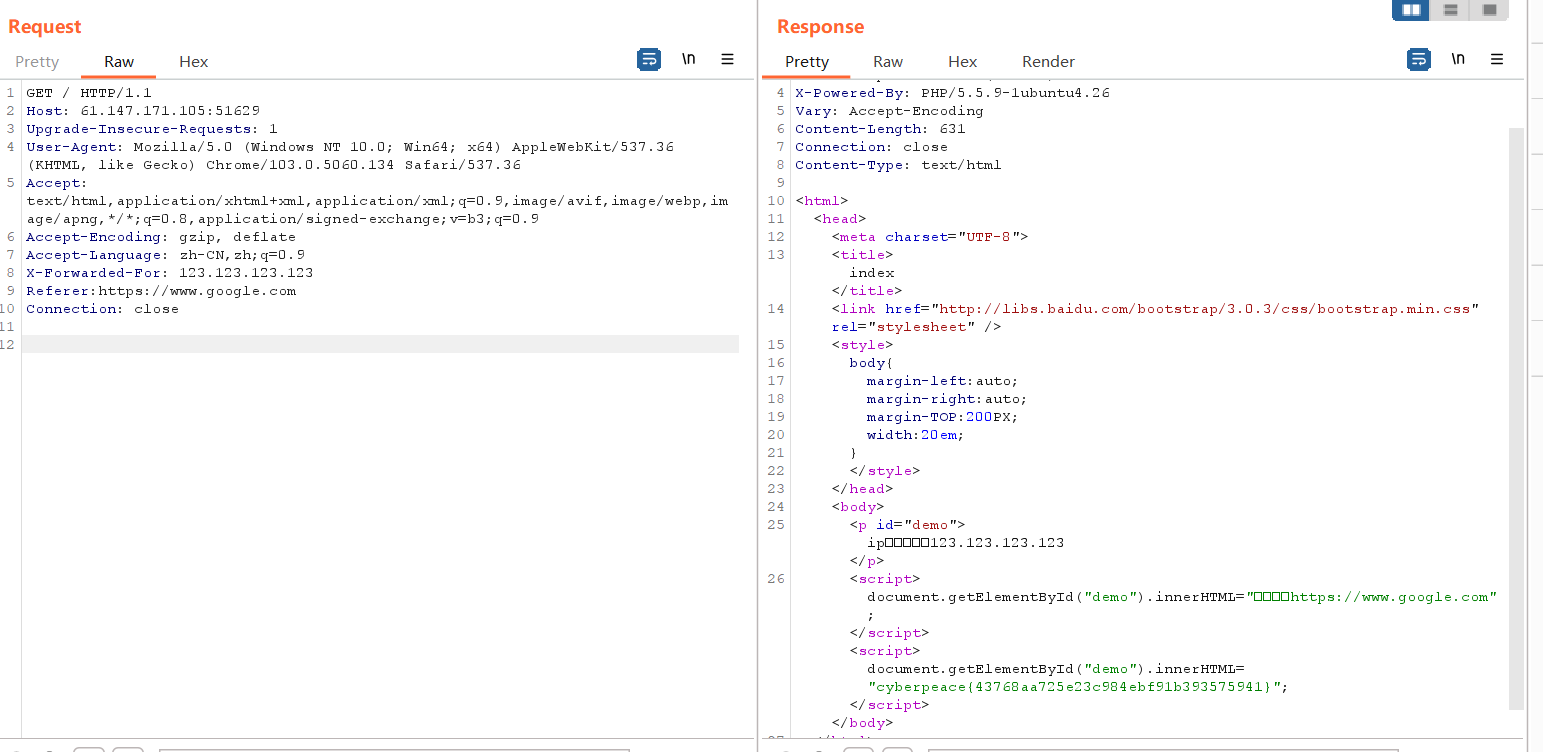Click the 'margin-right:auto;' style line
Image resolution: width=1543 pixels, height=752 pixels.
[x=946, y=399]
